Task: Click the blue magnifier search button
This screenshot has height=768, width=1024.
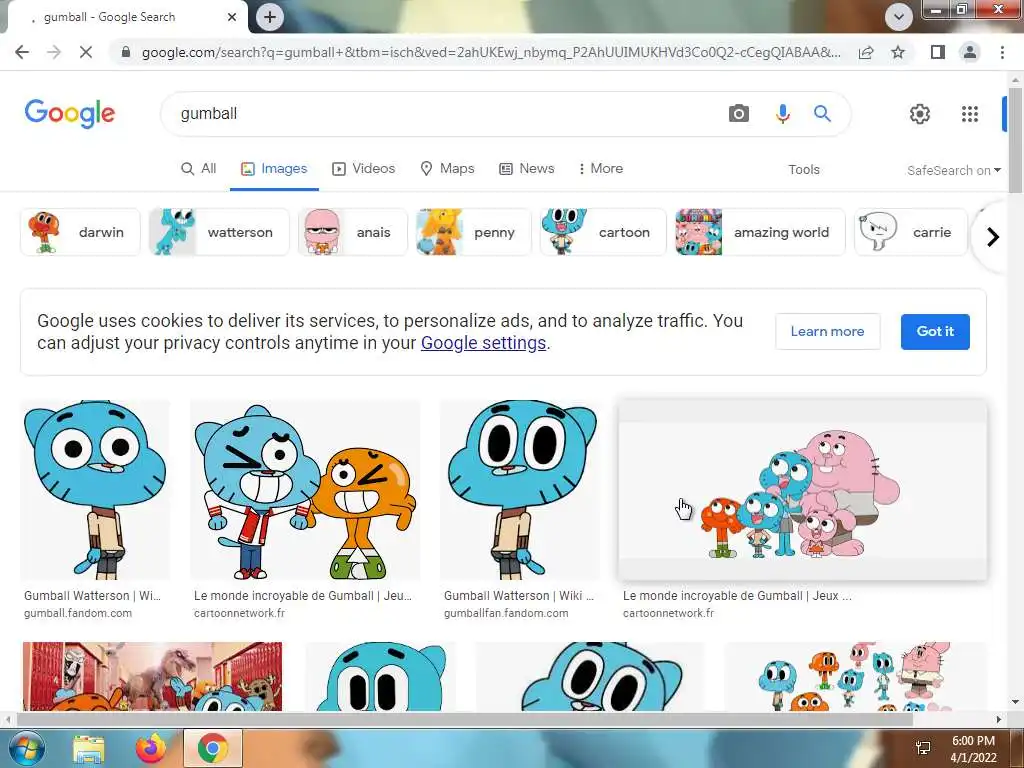Action: pos(822,114)
